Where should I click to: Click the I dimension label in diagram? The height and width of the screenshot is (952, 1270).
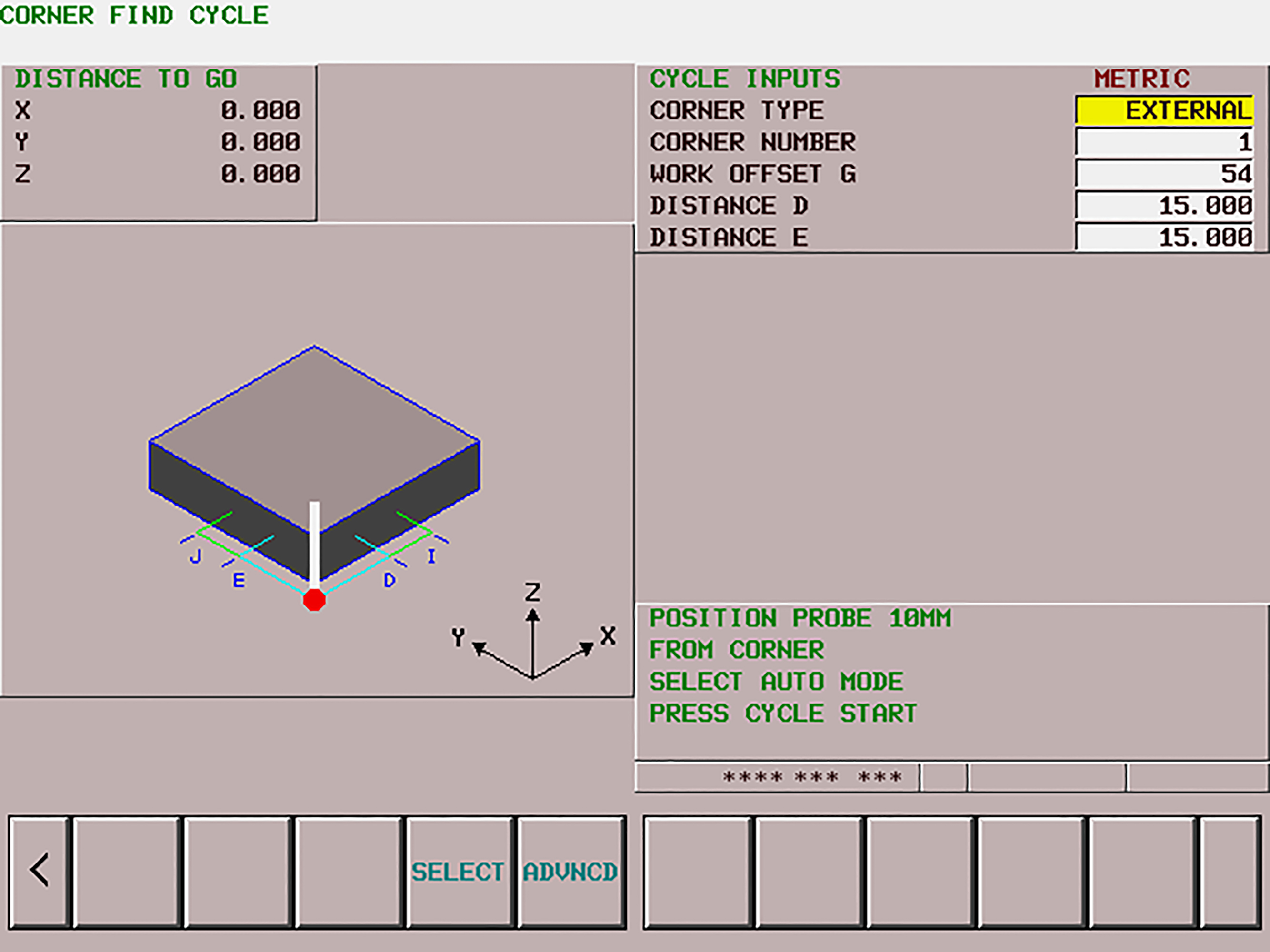(x=431, y=556)
